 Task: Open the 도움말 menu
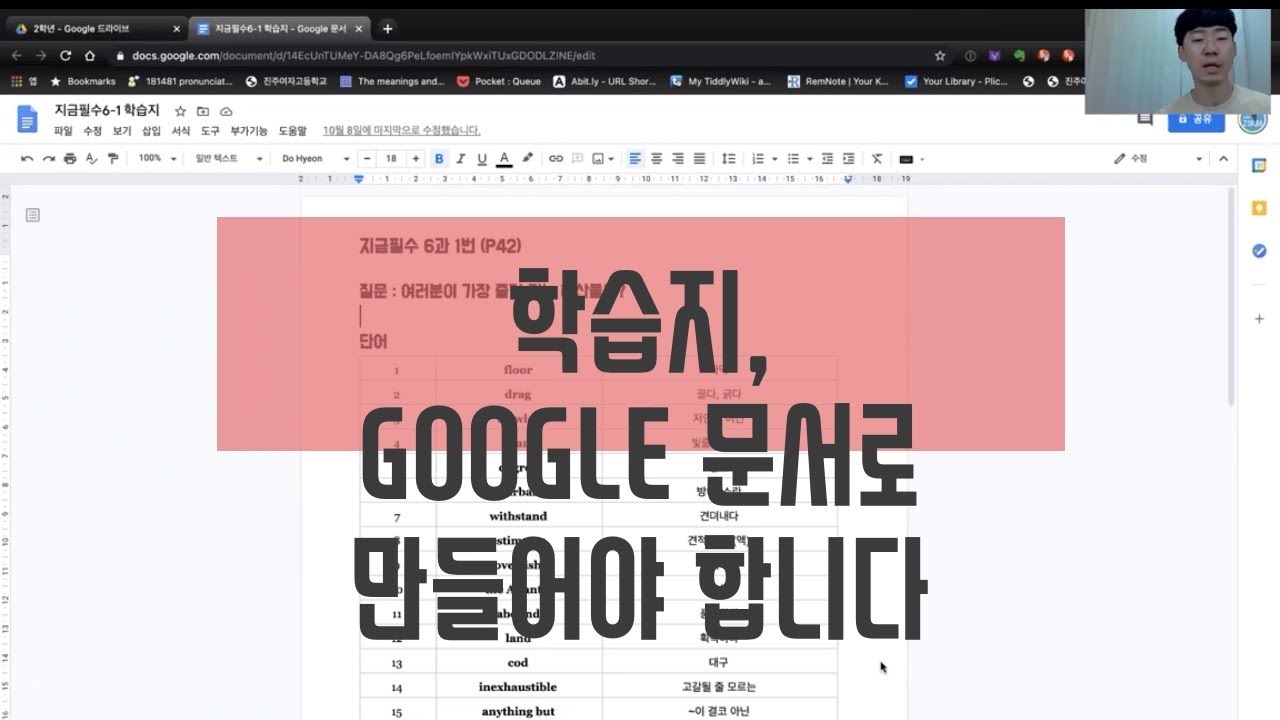(x=292, y=130)
